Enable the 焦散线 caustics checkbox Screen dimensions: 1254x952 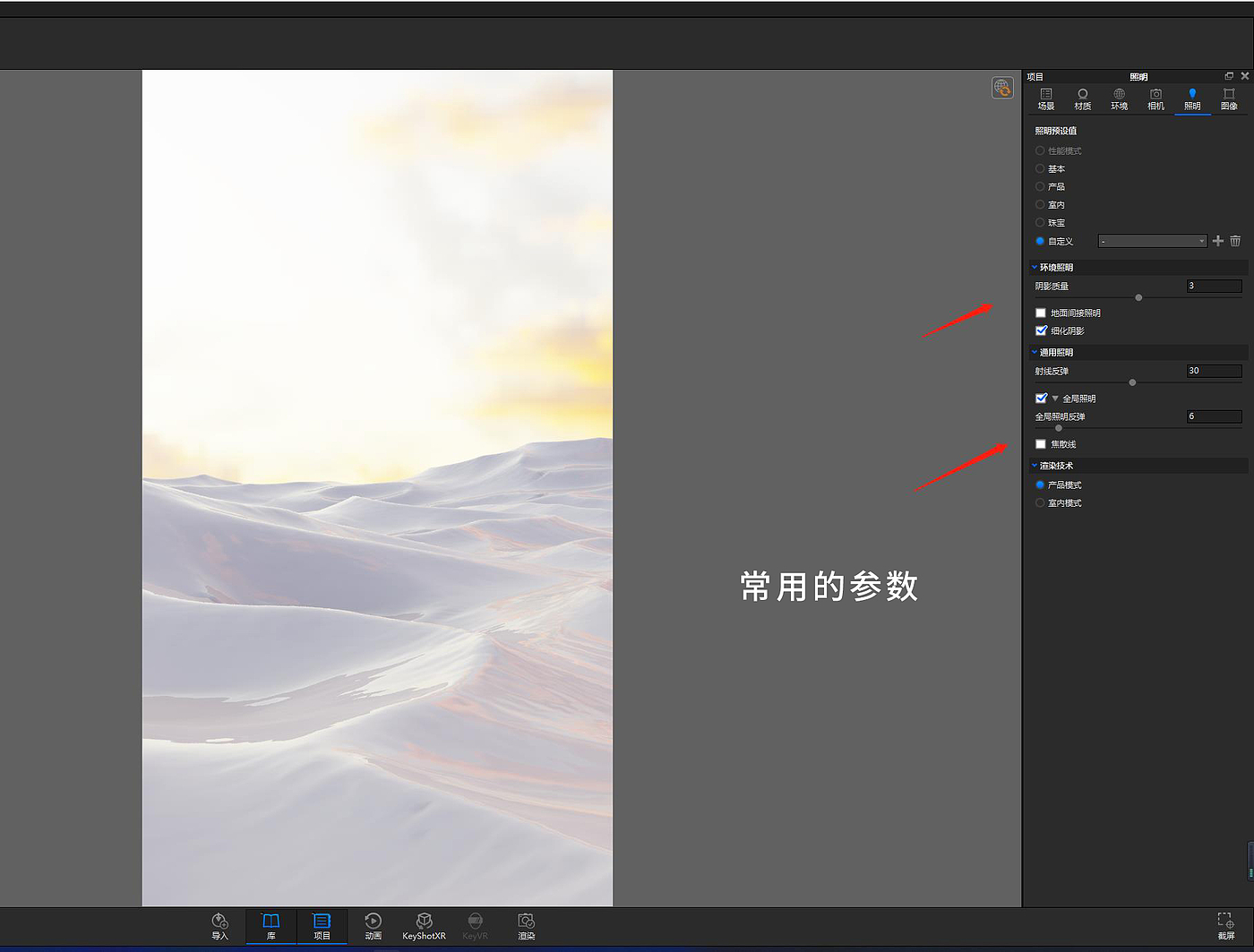(x=1041, y=443)
